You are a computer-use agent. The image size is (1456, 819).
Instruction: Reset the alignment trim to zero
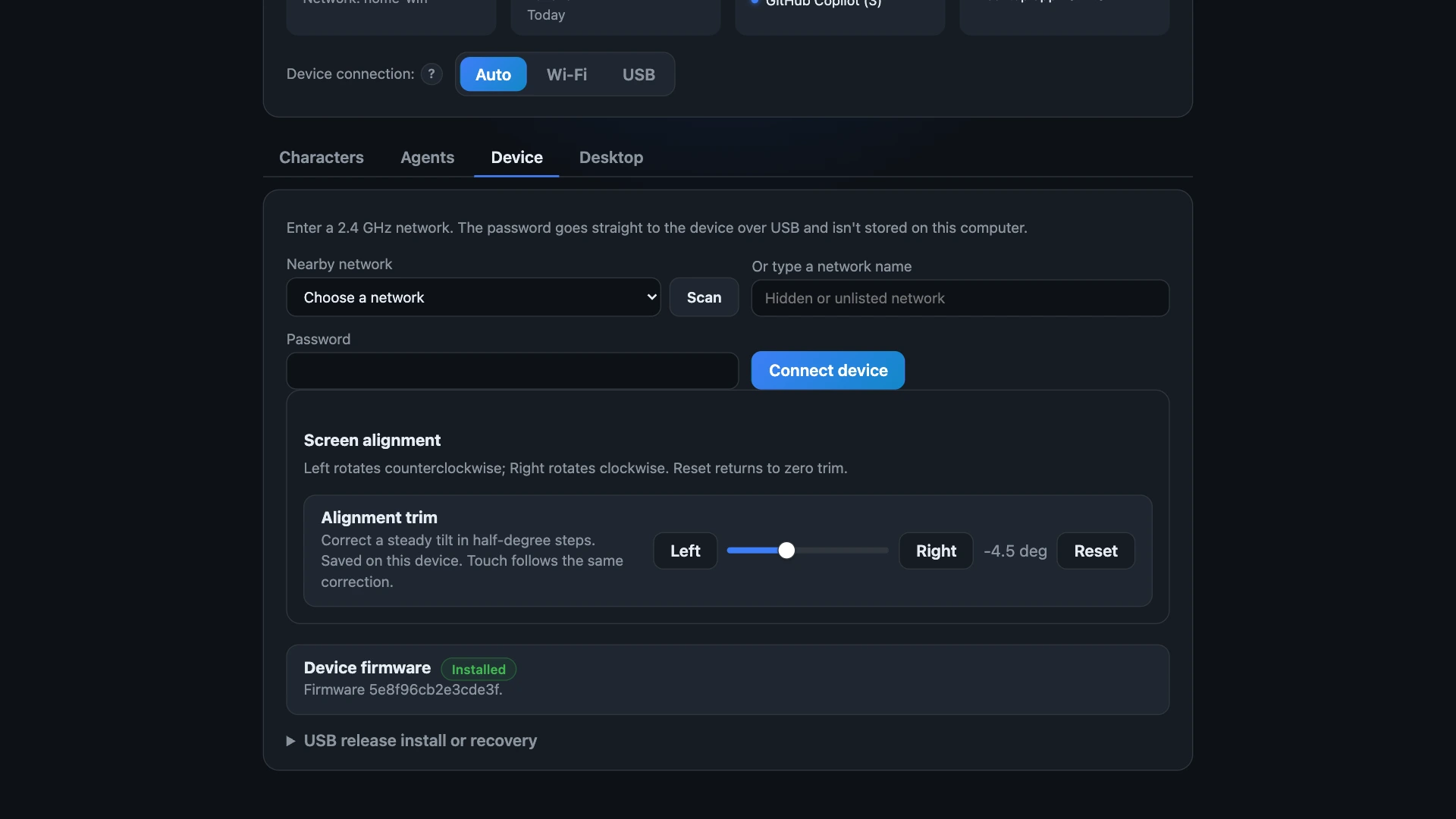click(x=1096, y=551)
